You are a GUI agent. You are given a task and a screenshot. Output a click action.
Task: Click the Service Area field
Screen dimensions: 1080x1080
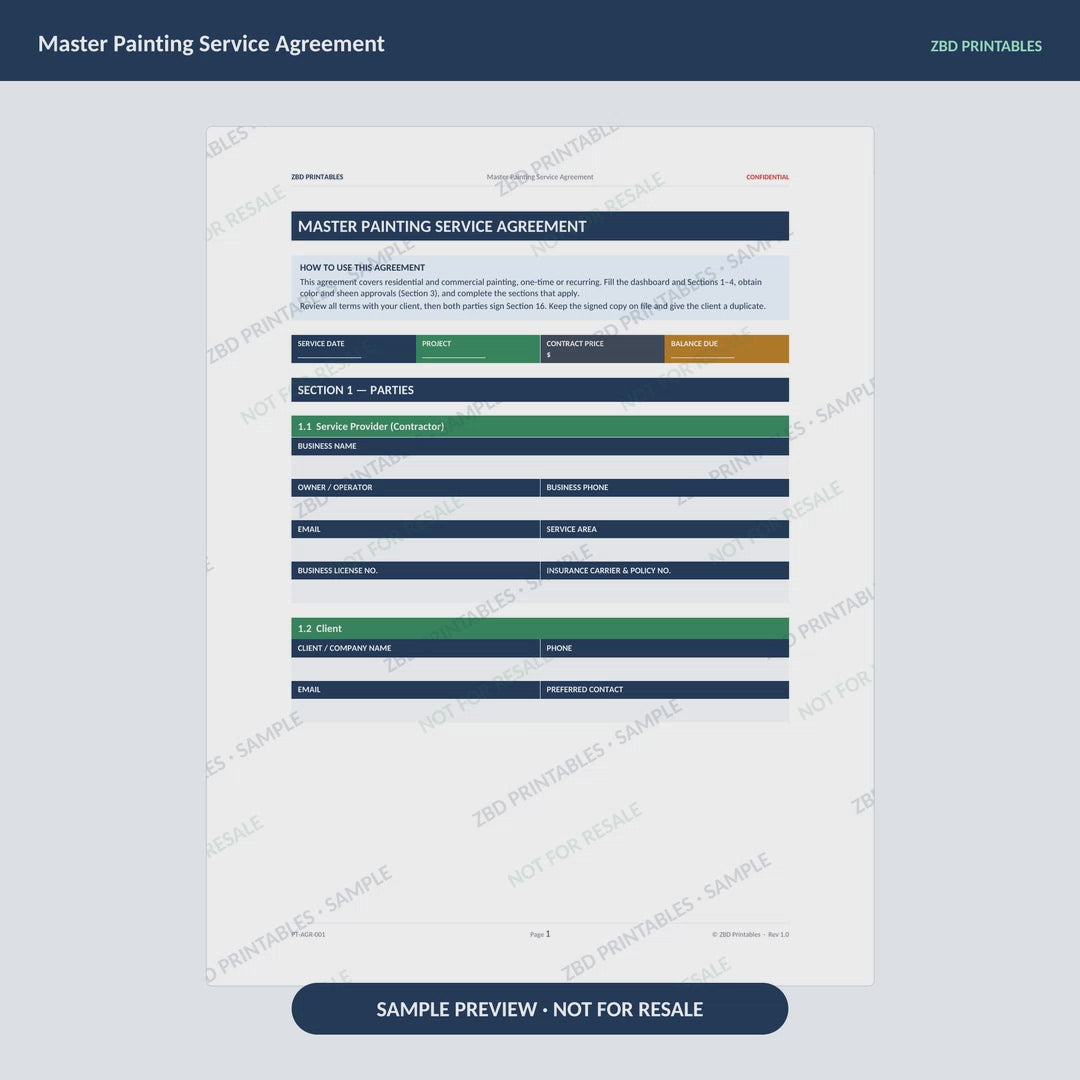coord(665,550)
